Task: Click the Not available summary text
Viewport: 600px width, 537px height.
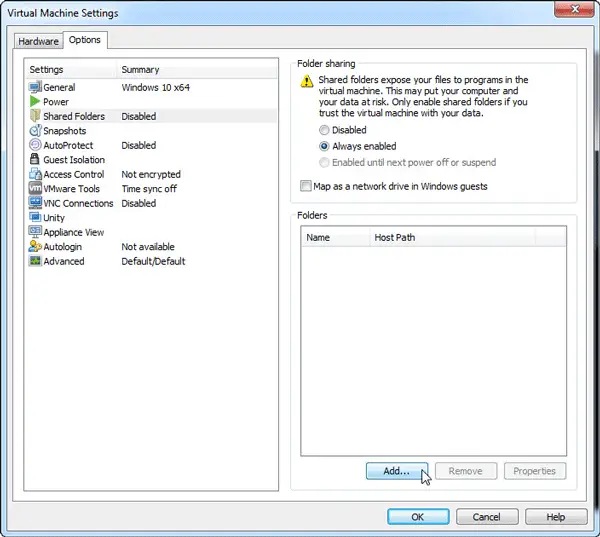Action: click(148, 247)
